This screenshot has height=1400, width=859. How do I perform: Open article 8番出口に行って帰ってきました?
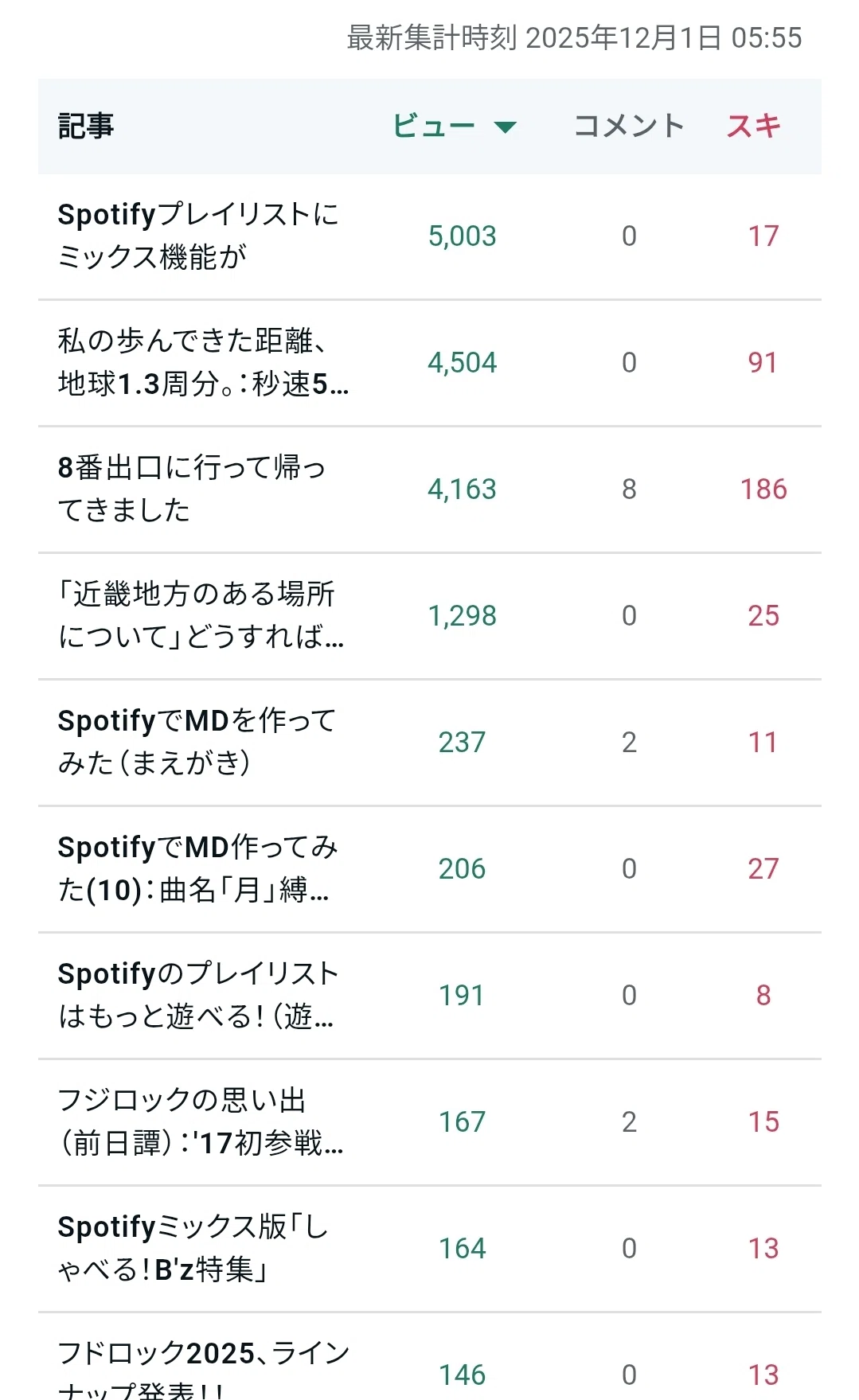pyautogui.click(x=192, y=489)
